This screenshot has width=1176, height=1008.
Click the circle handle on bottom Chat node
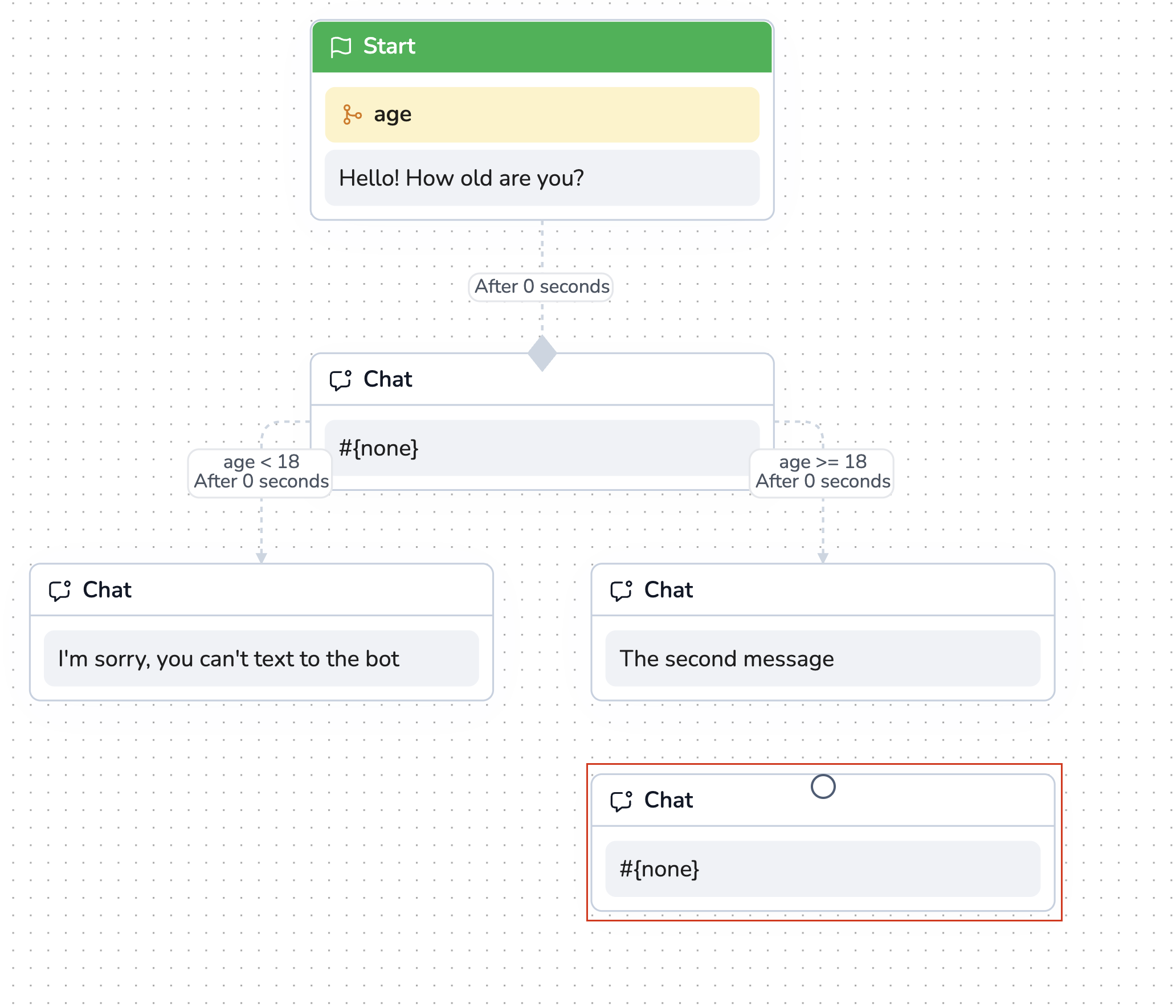point(823,786)
